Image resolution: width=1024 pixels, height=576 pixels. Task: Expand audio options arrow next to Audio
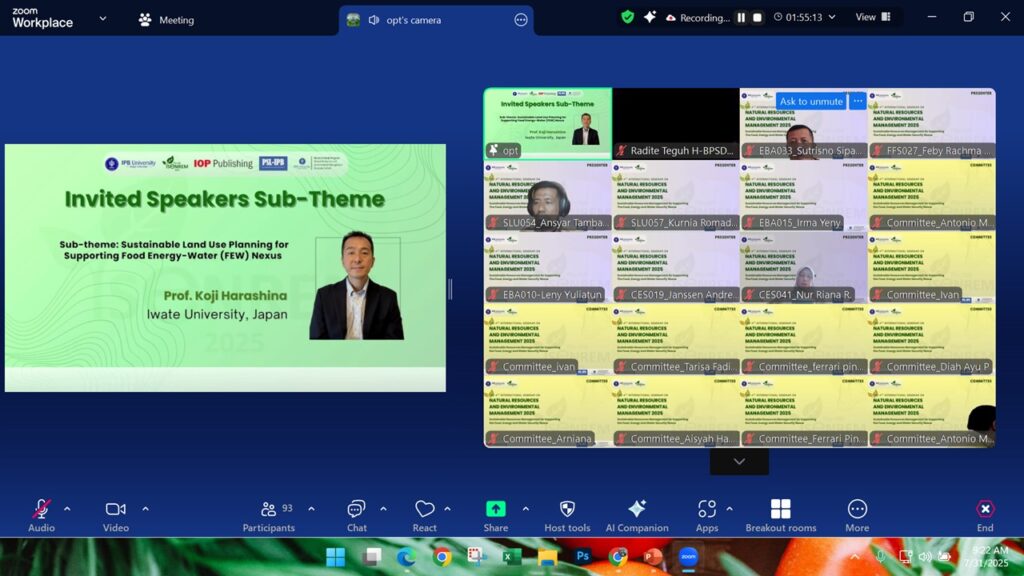tap(67, 509)
